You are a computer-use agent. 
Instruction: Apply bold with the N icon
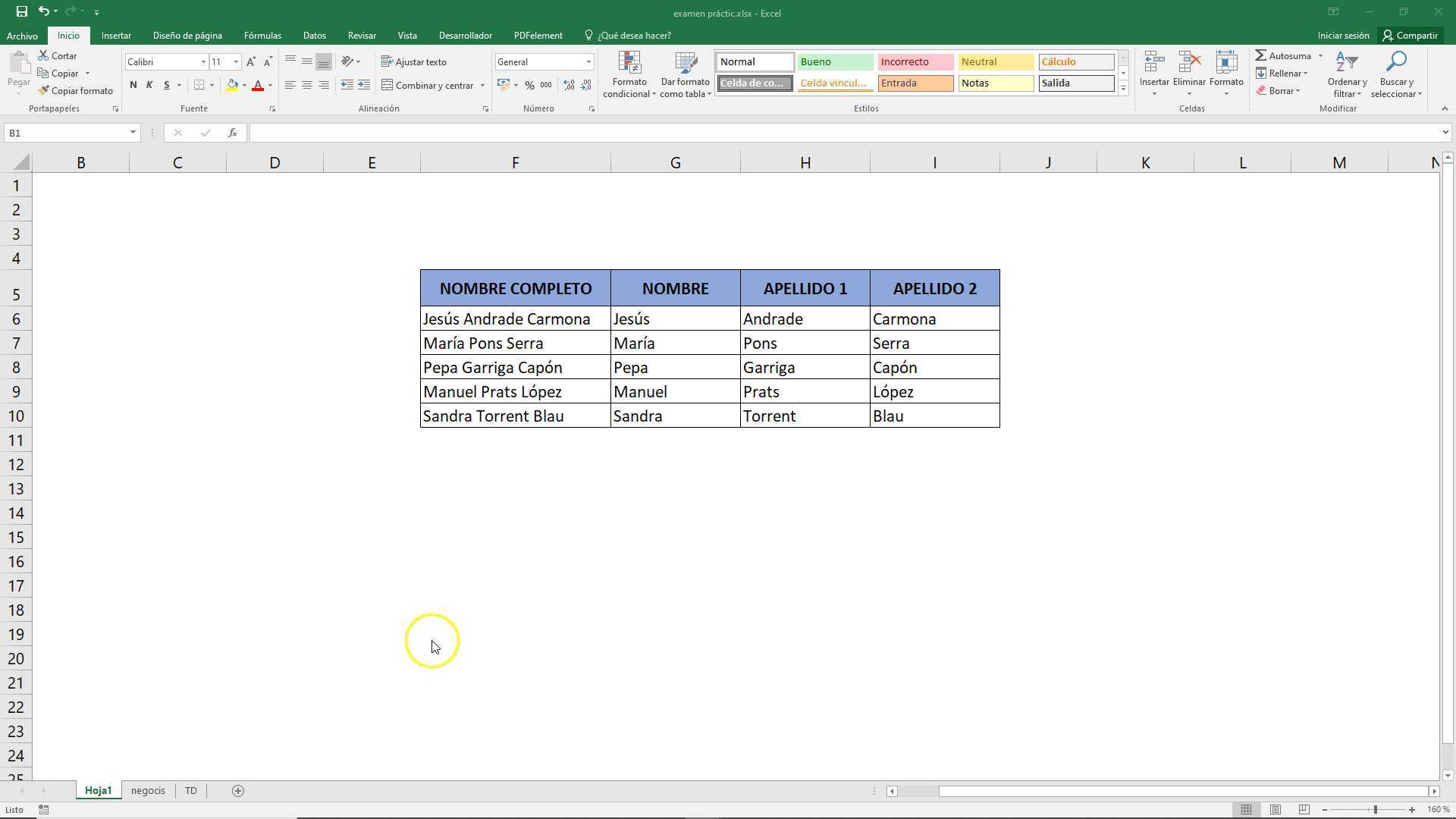[133, 85]
